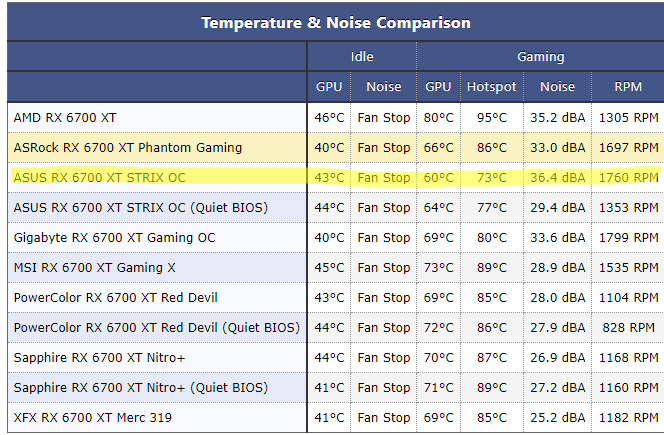Select ASRock RX 6700 XT Phantom Gaming

[x=127, y=147]
